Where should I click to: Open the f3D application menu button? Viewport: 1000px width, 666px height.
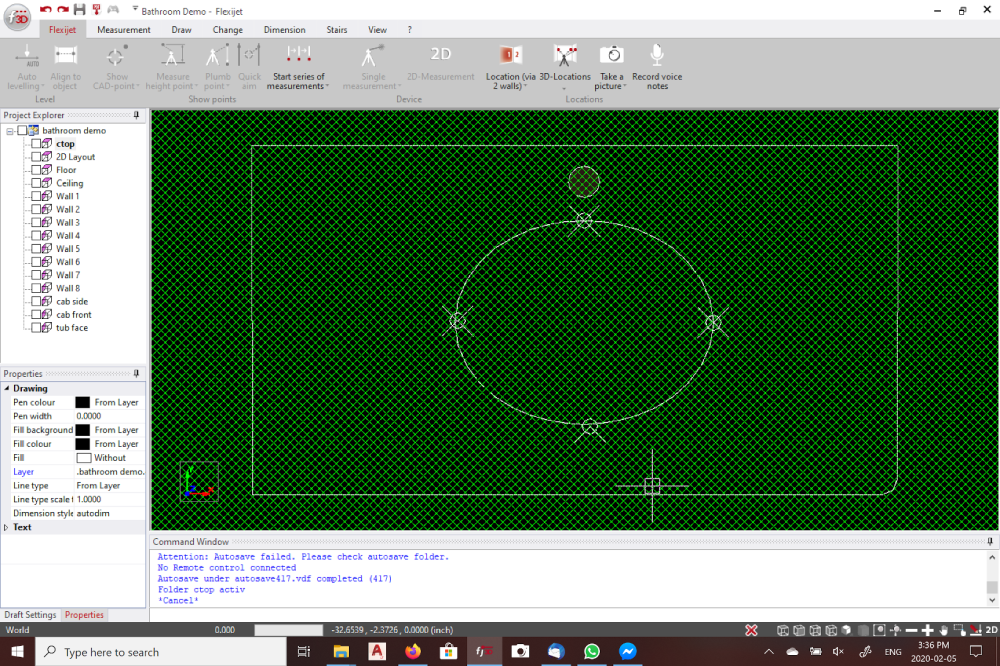click(x=17, y=17)
